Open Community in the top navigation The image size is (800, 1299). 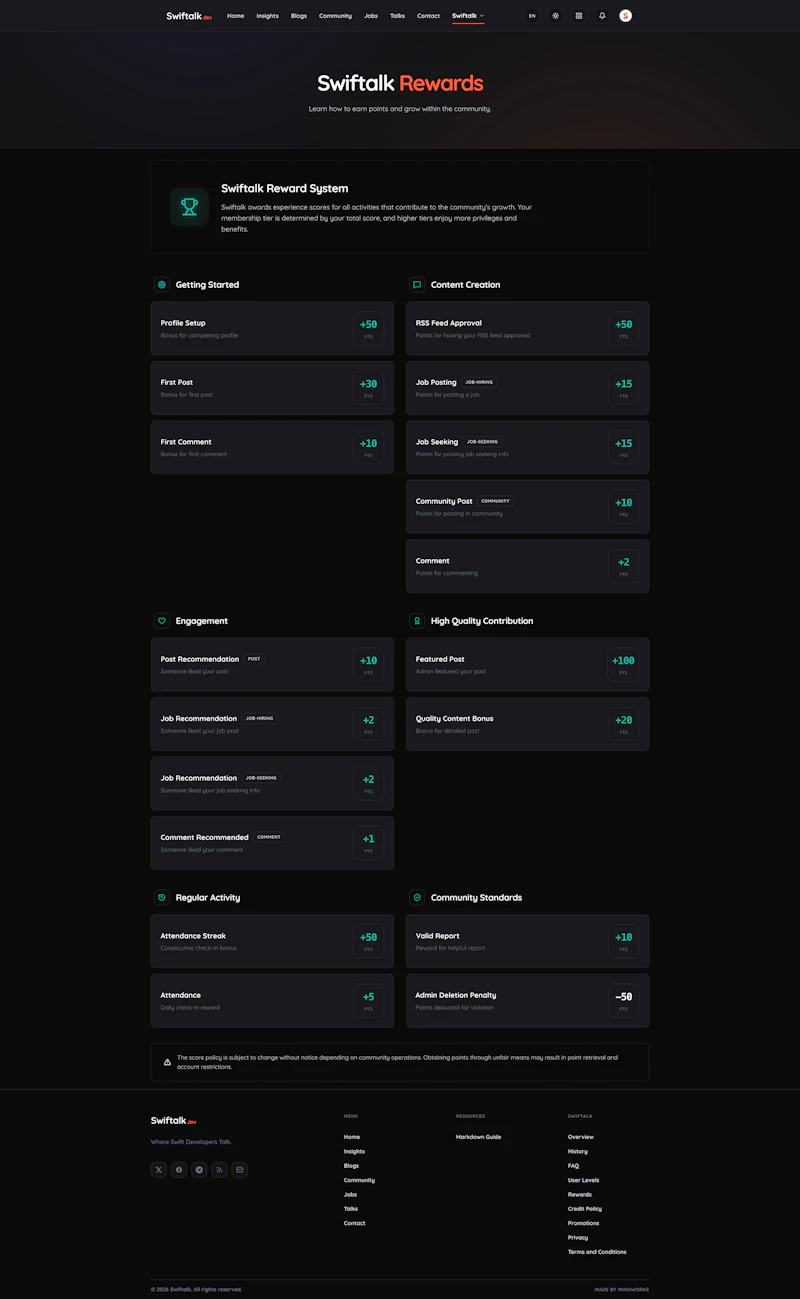335,16
